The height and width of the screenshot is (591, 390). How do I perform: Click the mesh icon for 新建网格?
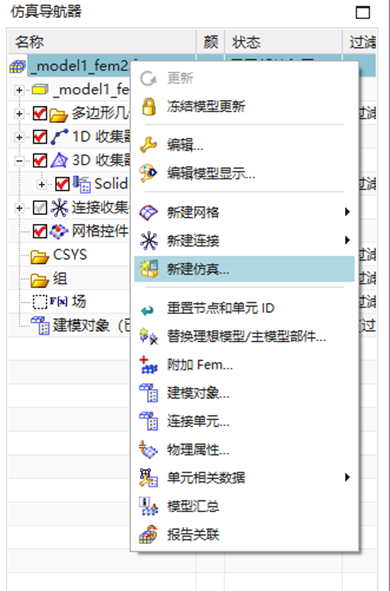[148, 213]
